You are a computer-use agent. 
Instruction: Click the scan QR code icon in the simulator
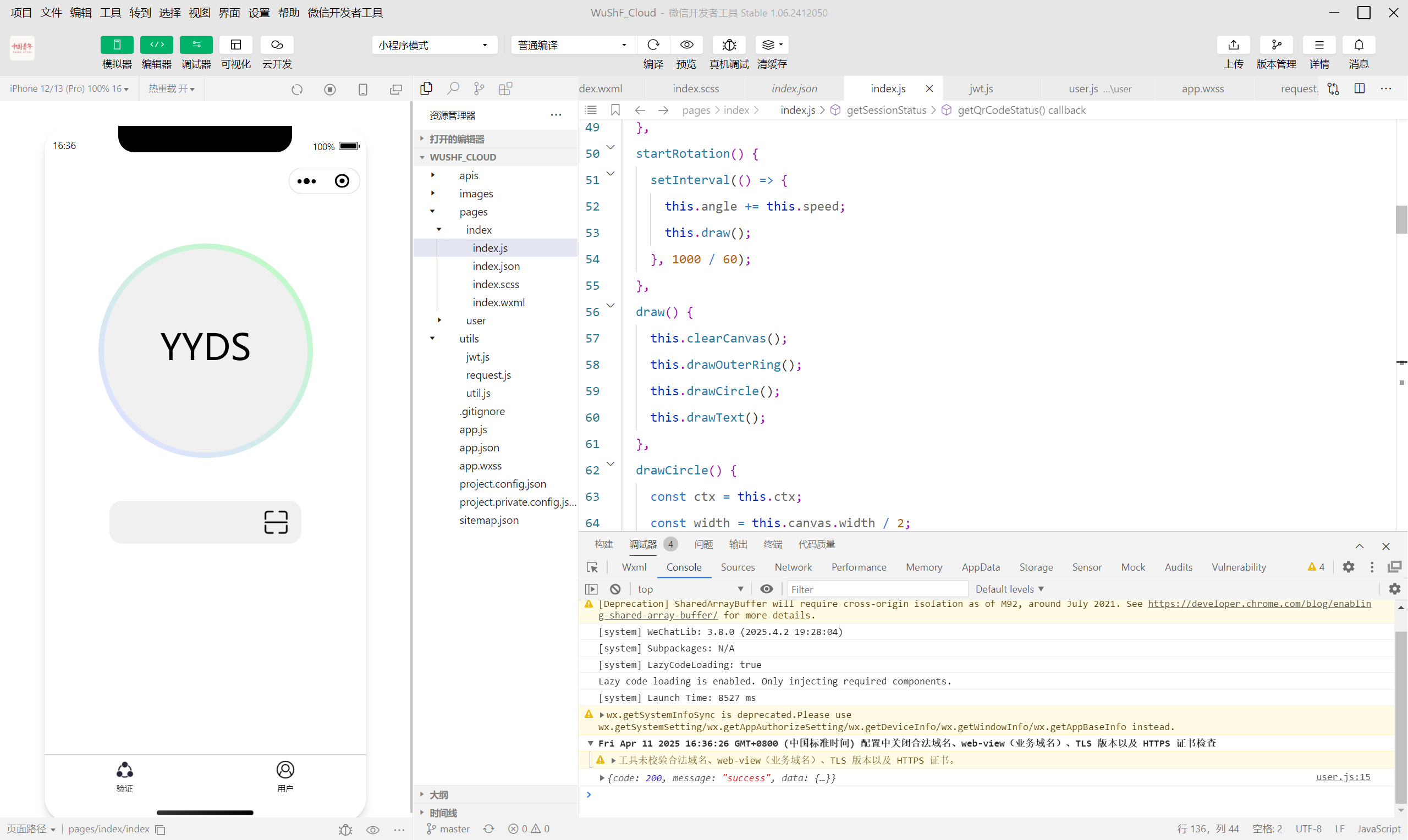click(x=276, y=522)
